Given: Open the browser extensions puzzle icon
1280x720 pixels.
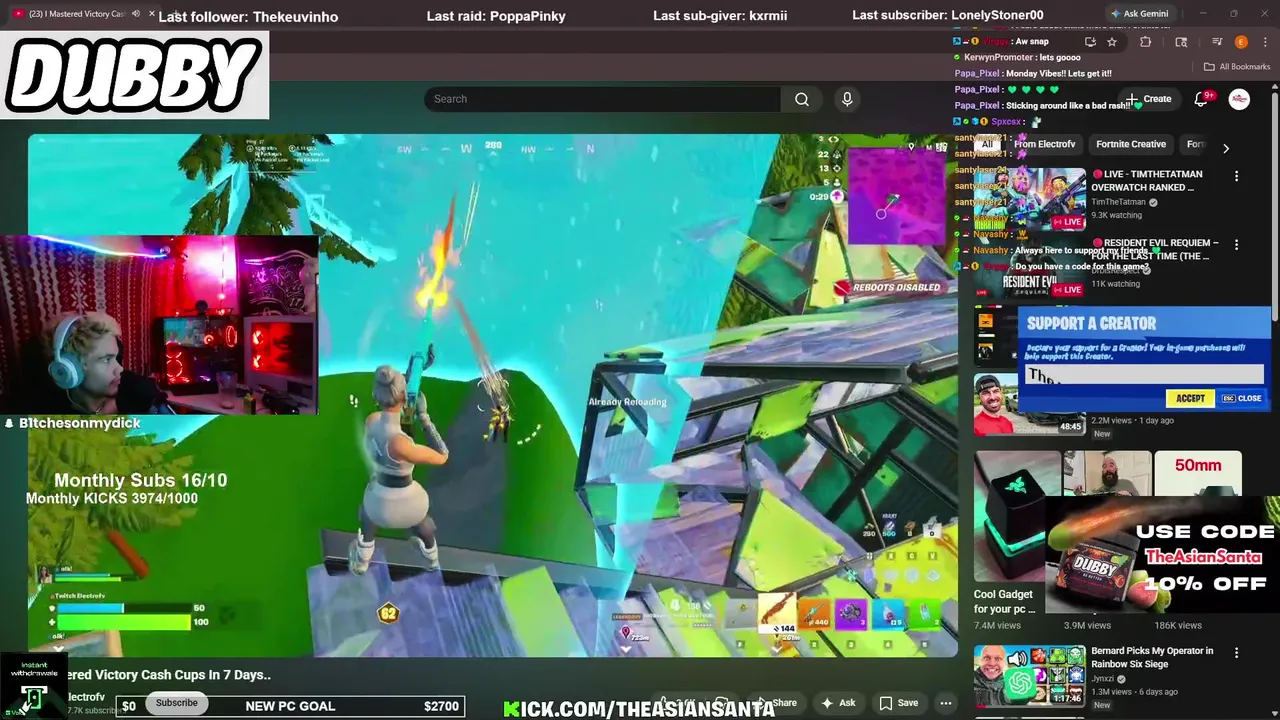Looking at the screenshot, I should 1146,42.
